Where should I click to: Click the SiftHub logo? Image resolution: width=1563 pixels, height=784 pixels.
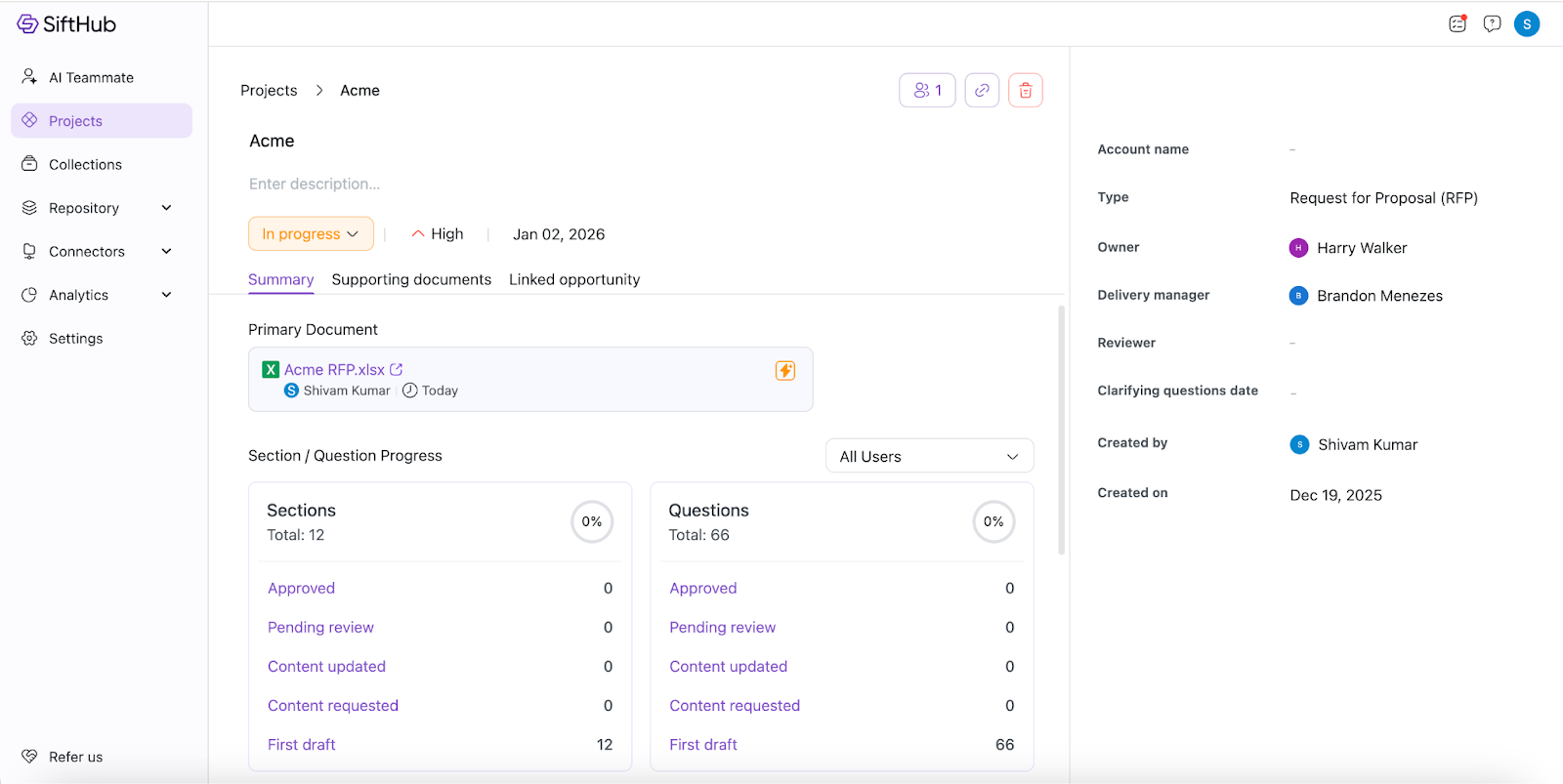pyautogui.click(x=66, y=24)
